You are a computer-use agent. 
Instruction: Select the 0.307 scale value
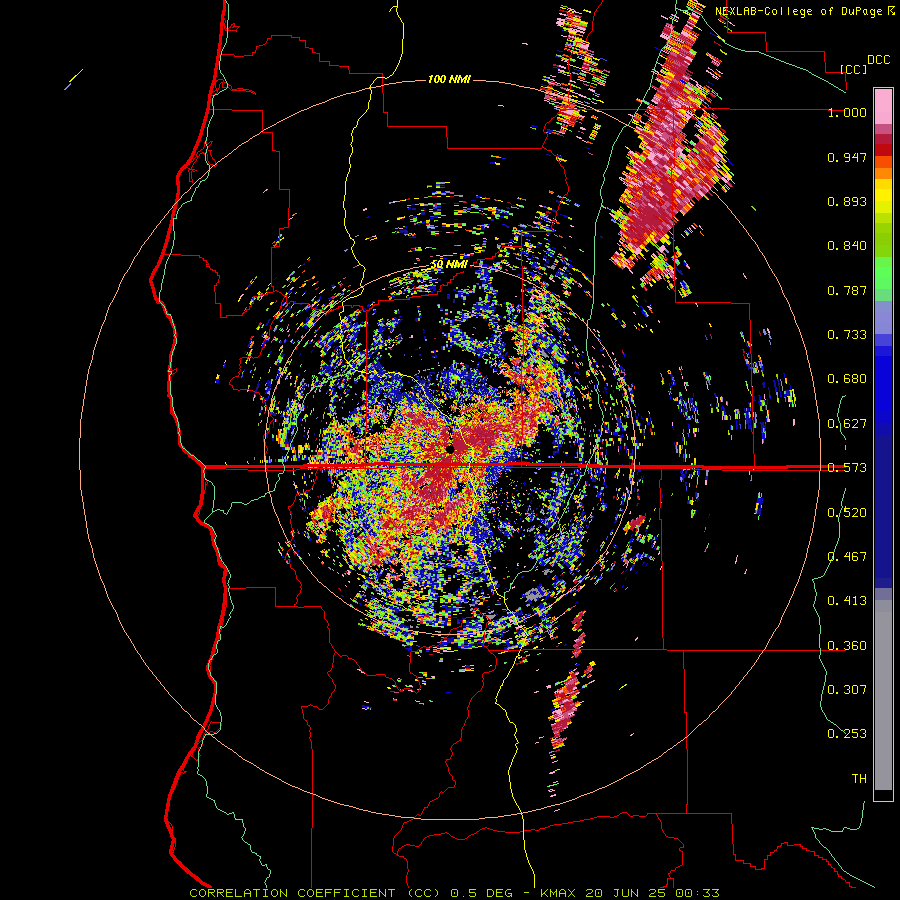tap(847, 690)
